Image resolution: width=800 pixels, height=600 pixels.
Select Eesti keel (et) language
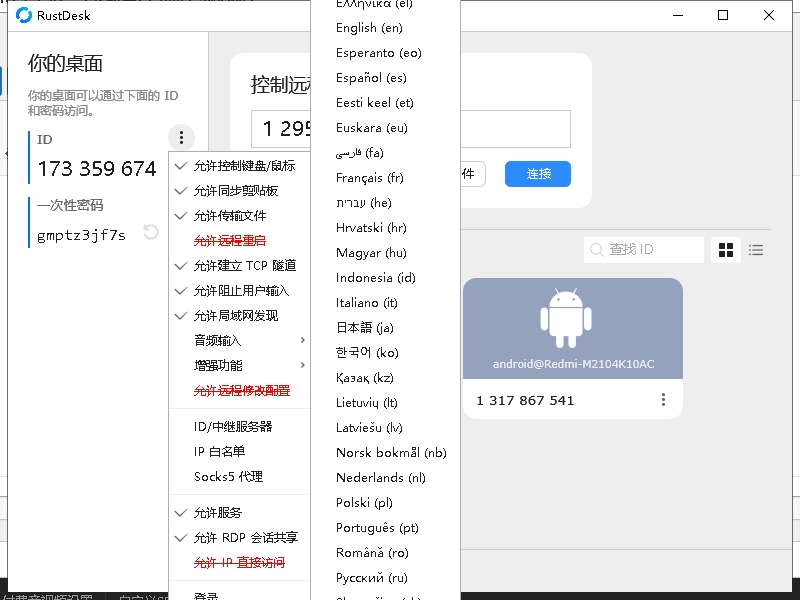(386, 103)
